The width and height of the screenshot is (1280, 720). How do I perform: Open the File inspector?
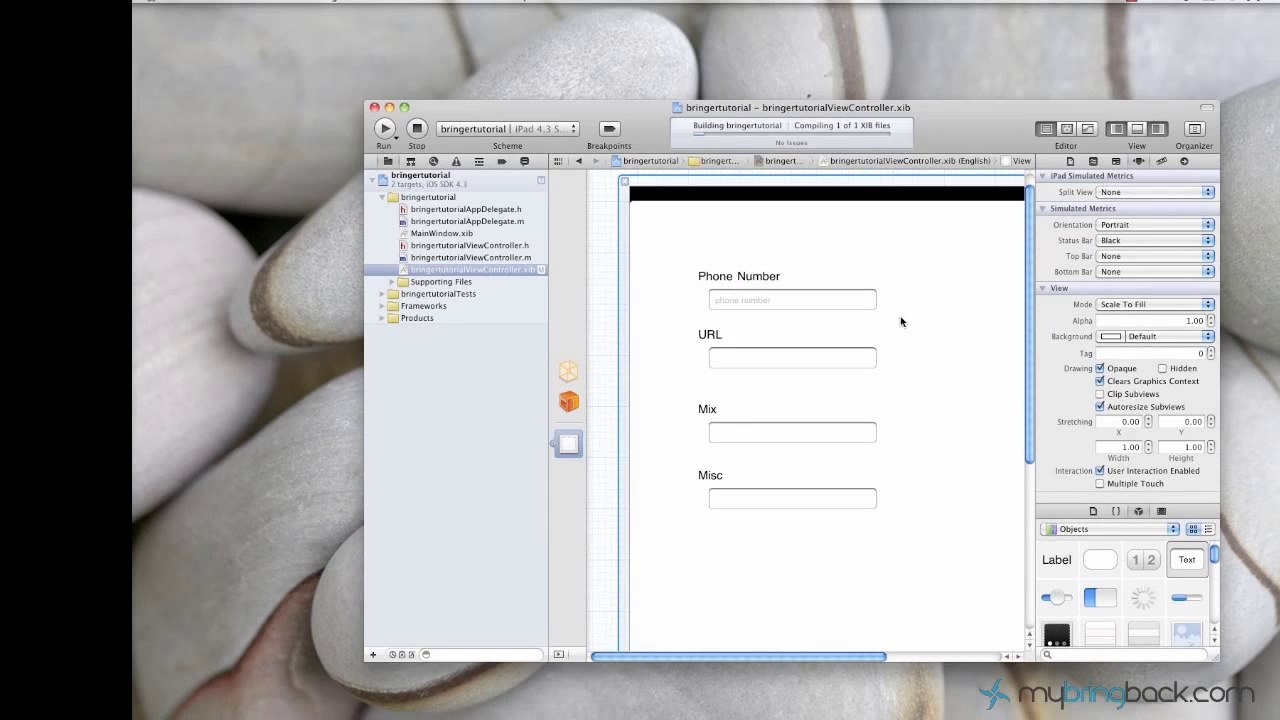[x=1070, y=161]
